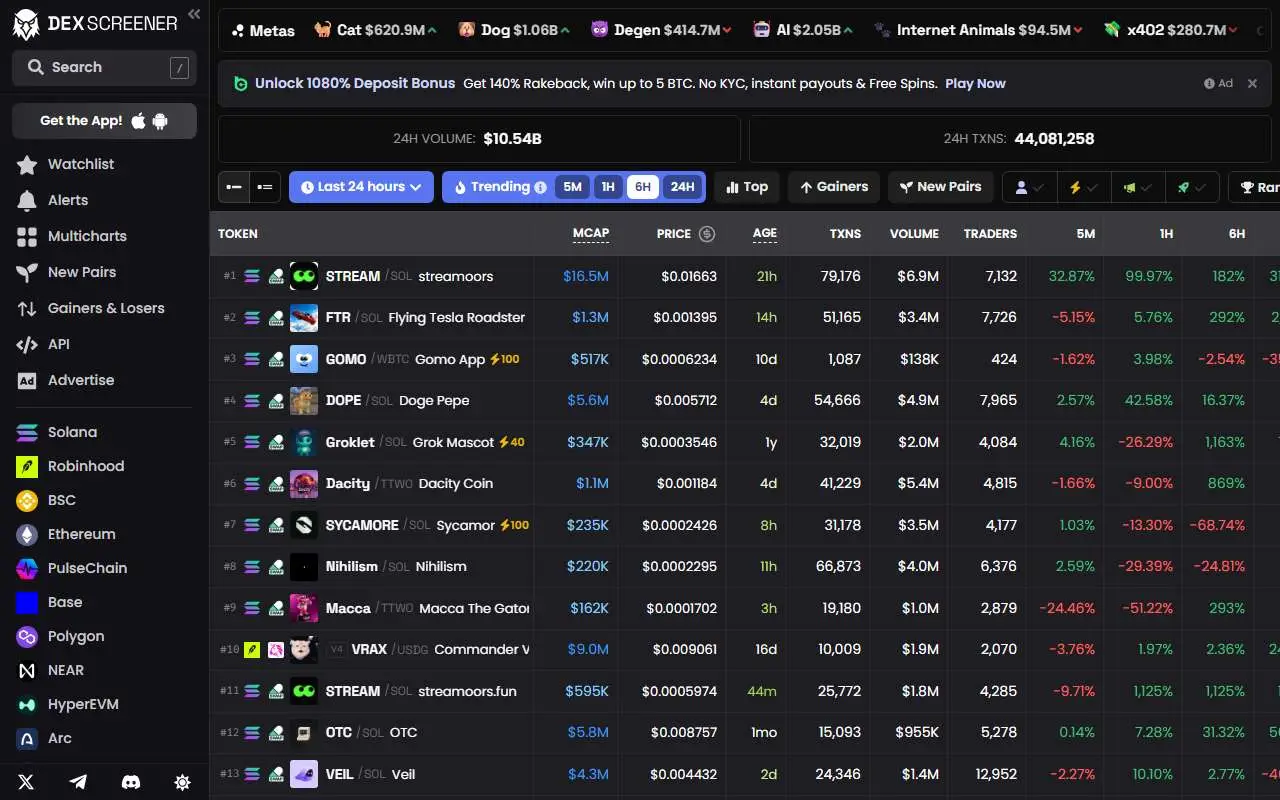Toggle the launchpad (rocket) filter
Screen dimensions: 1280x800
point(1192,187)
